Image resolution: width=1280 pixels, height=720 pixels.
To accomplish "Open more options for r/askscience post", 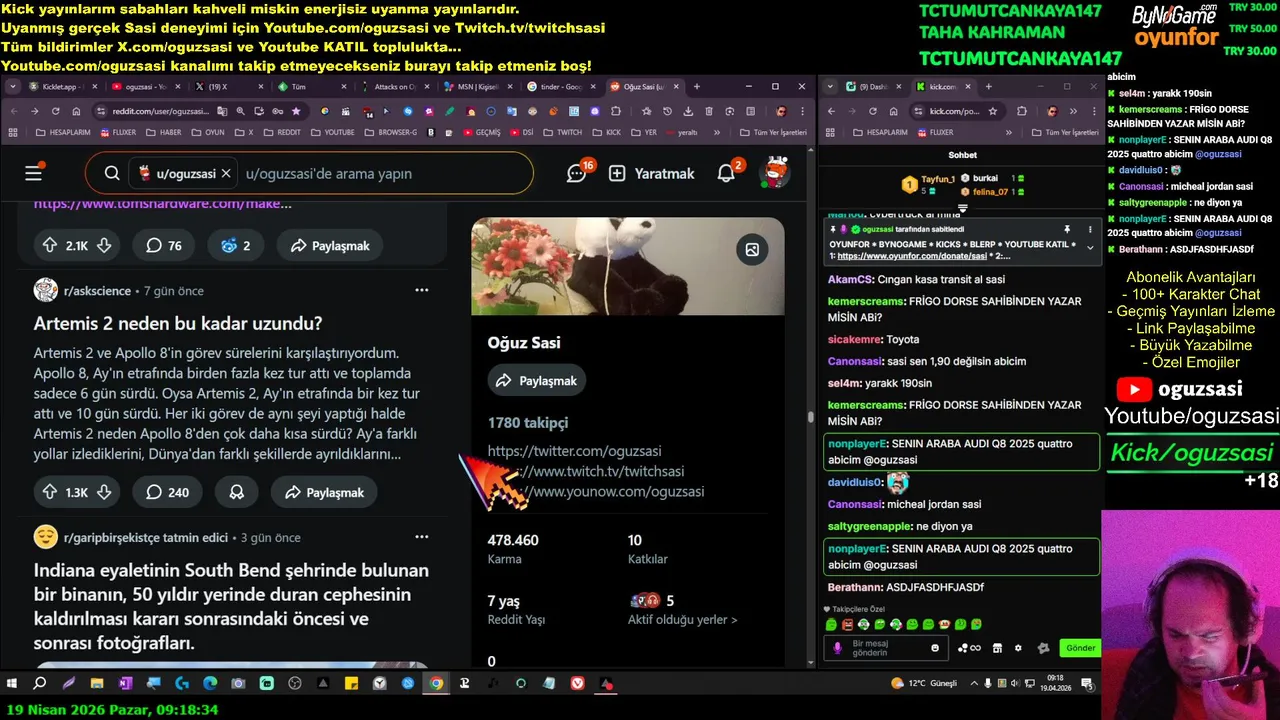I will click(422, 290).
